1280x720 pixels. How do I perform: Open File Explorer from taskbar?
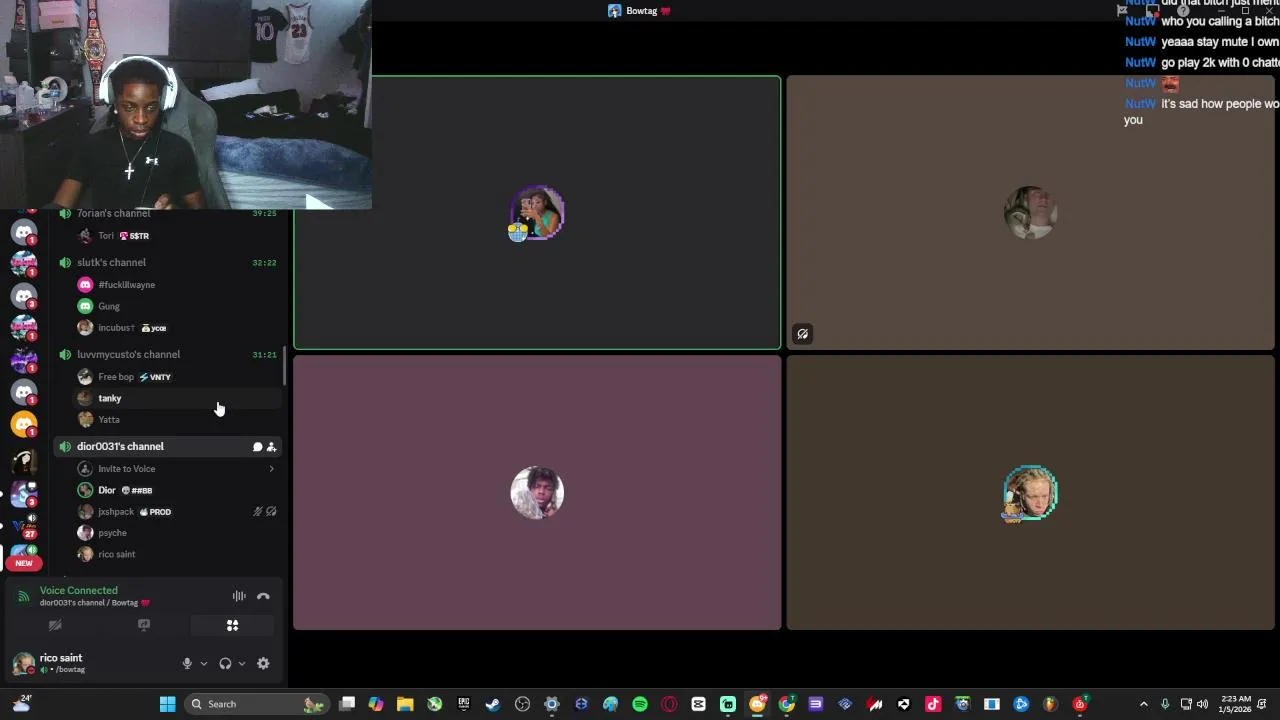click(405, 704)
